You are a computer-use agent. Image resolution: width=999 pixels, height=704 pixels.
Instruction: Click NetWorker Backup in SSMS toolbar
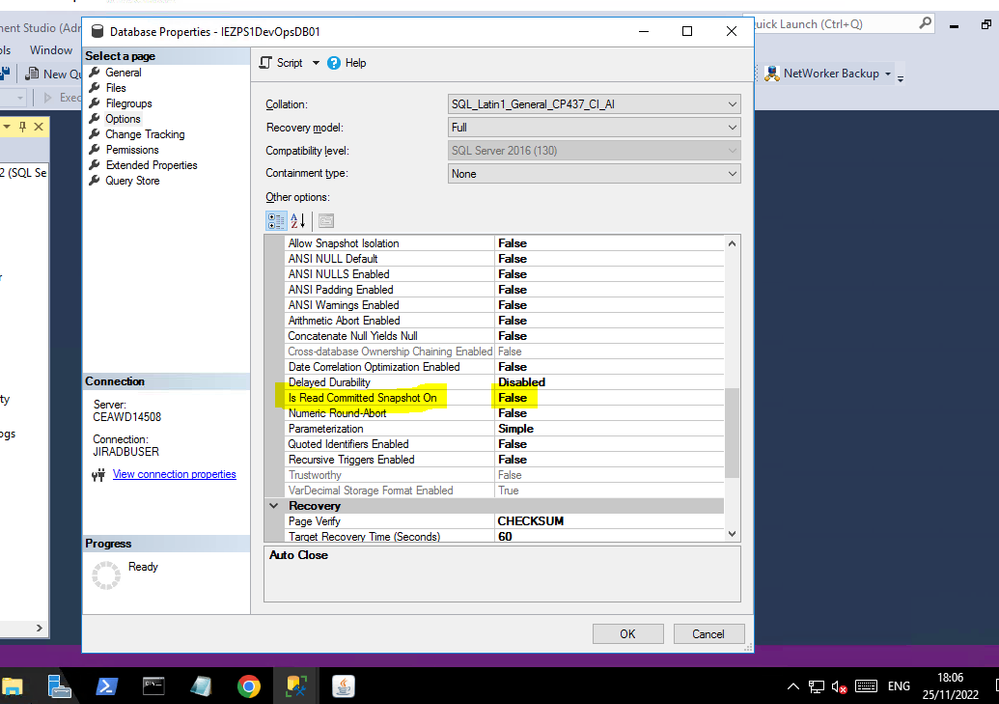click(x=822, y=73)
